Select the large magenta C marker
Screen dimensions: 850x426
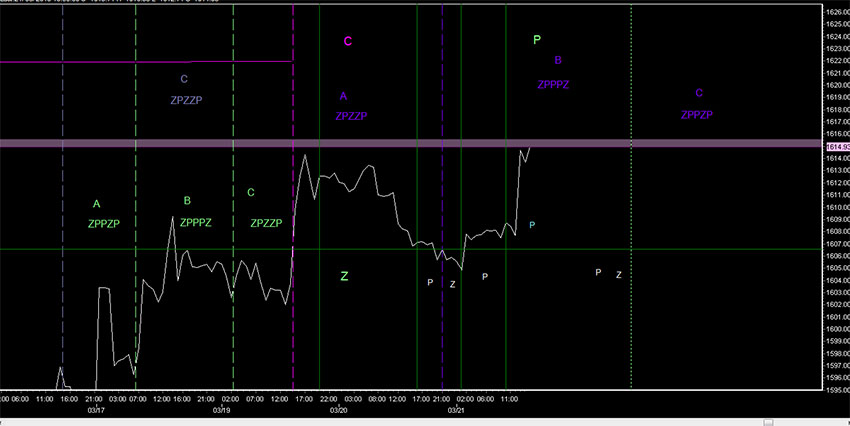(x=348, y=42)
